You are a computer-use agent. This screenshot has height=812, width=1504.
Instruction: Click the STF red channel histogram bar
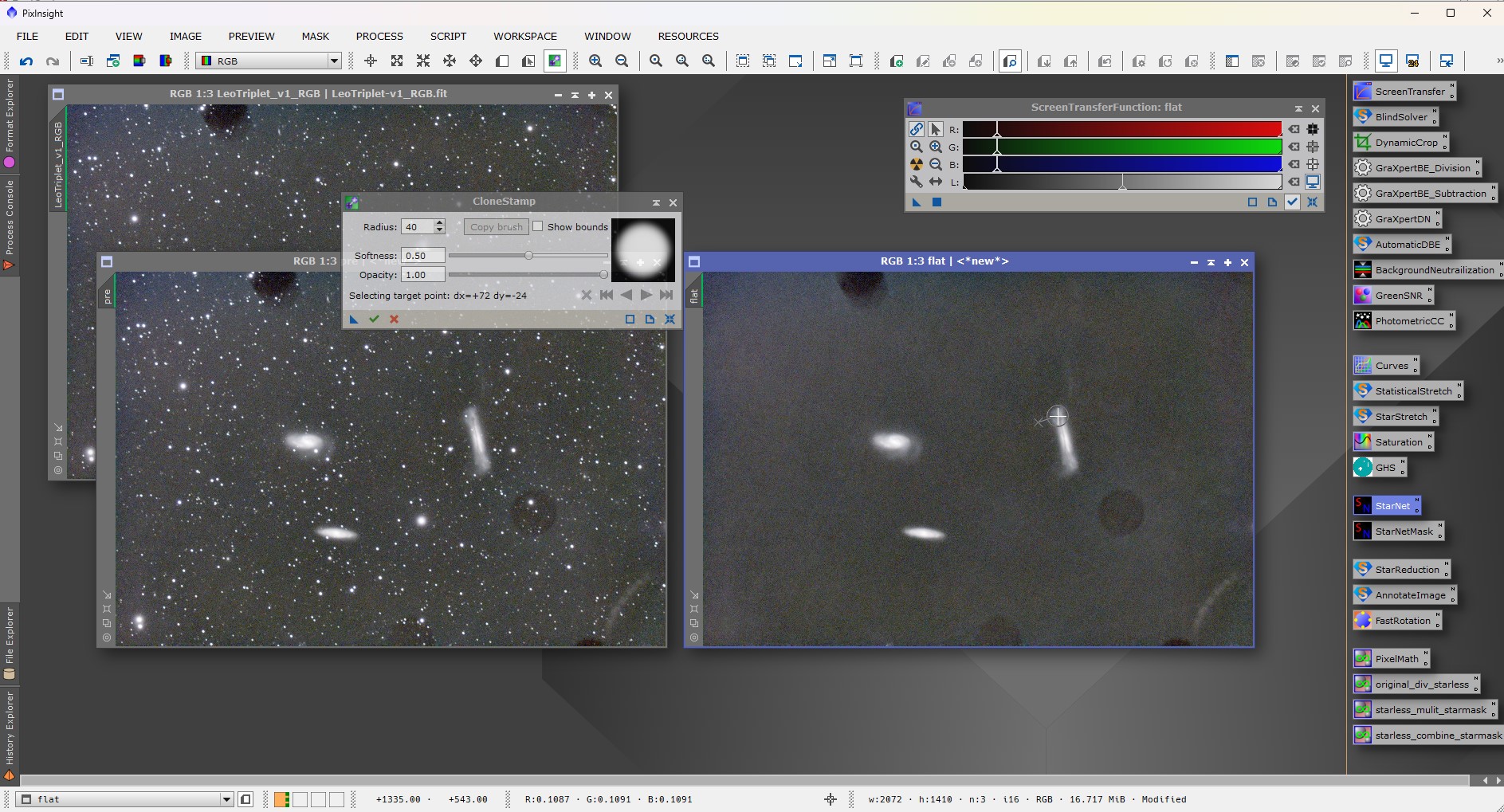coord(1122,129)
